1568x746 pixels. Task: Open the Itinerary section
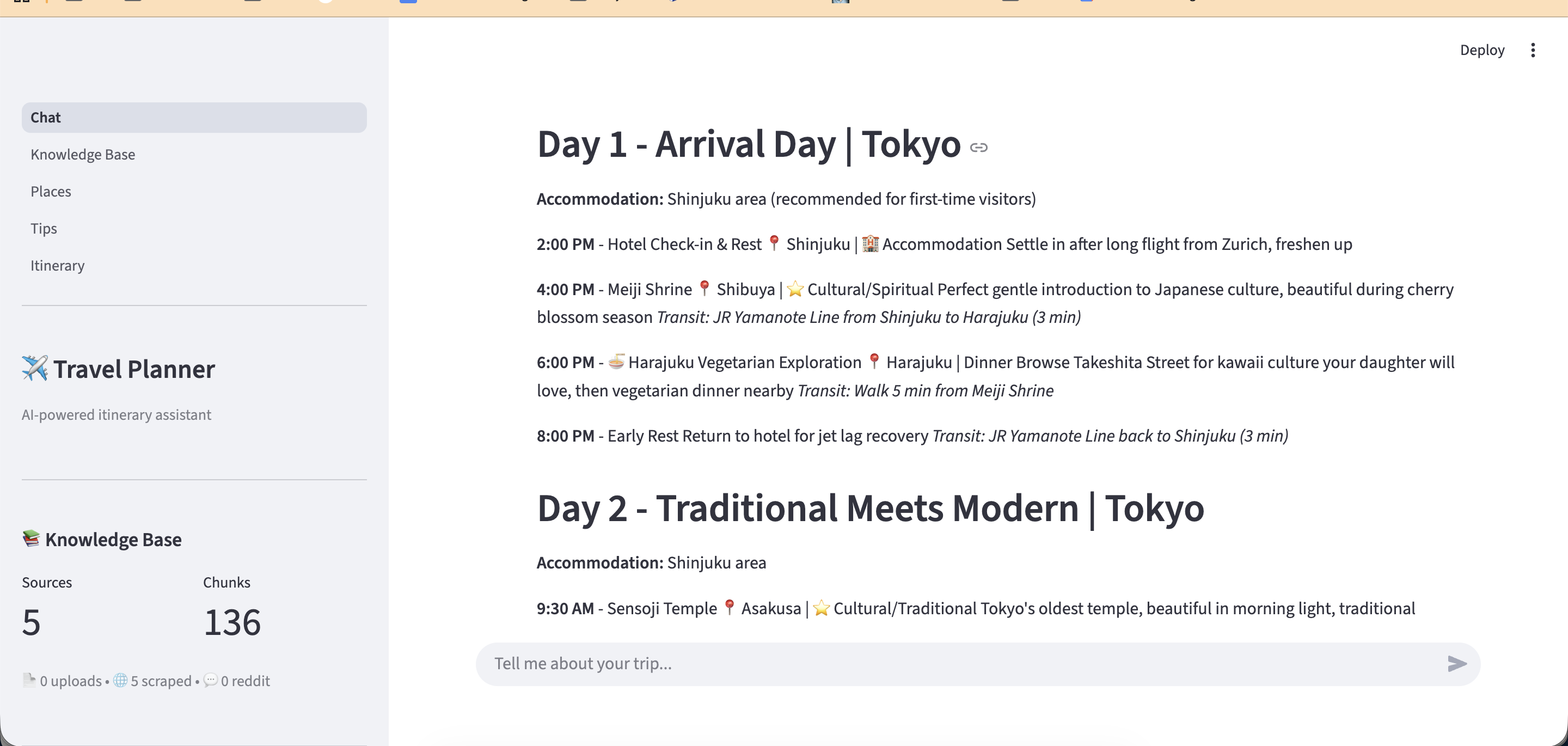click(57, 265)
